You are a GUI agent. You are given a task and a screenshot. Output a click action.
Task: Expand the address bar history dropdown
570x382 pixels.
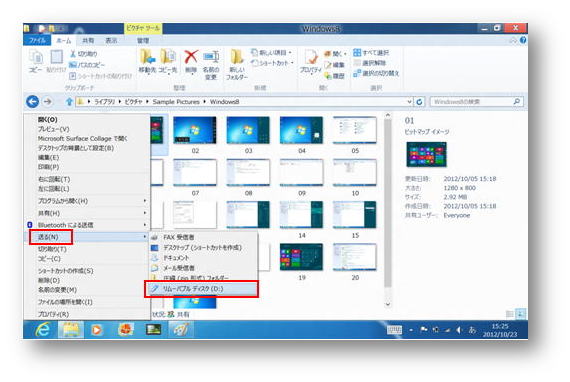click(x=409, y=102)
